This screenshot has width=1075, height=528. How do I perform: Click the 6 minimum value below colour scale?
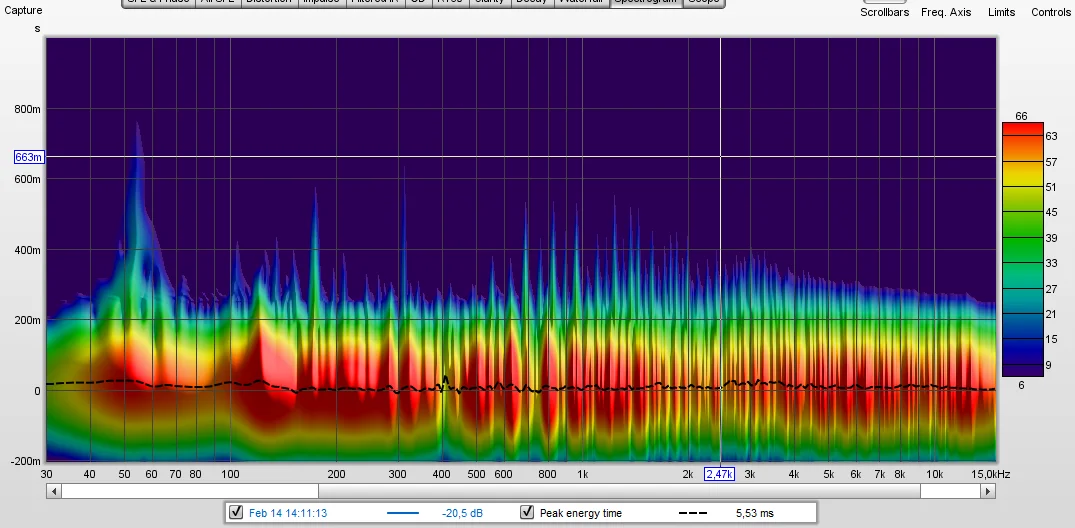coord(1022,385)
